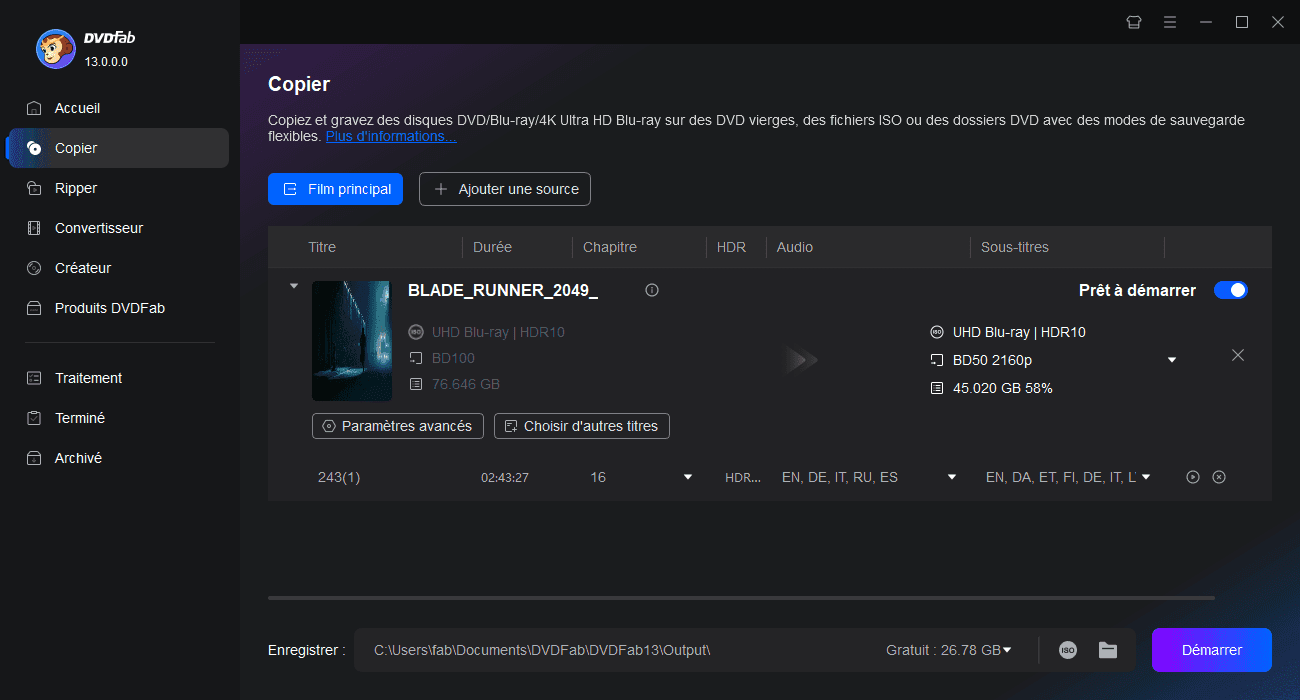Click Choisir d'autres titres button
1300x700 pixels.
582,426
